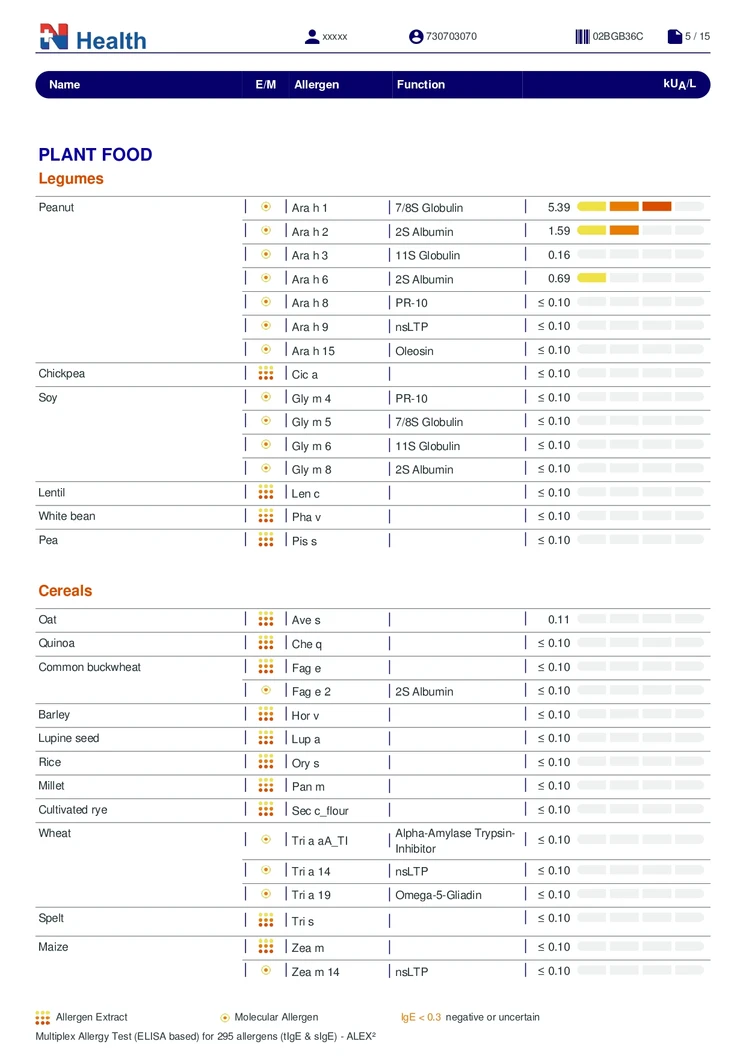746x1056 pixels.
Task: Click the Allergen Extract legend icon
Action: [43, 1017]
